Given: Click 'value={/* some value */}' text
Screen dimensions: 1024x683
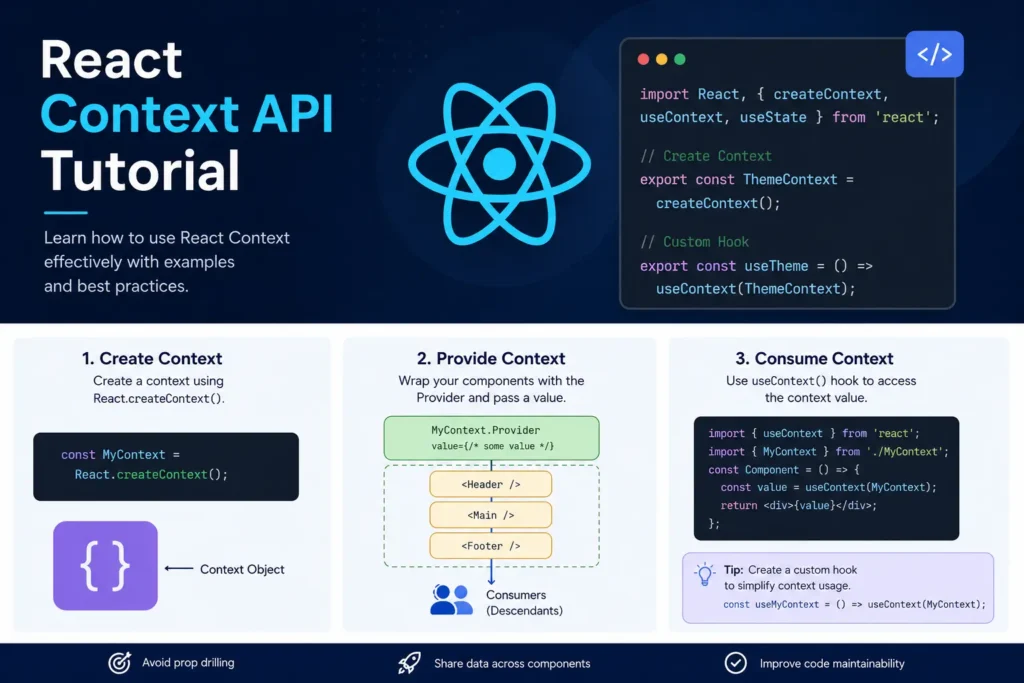Looking at the screenshot, I should [492, 447].
